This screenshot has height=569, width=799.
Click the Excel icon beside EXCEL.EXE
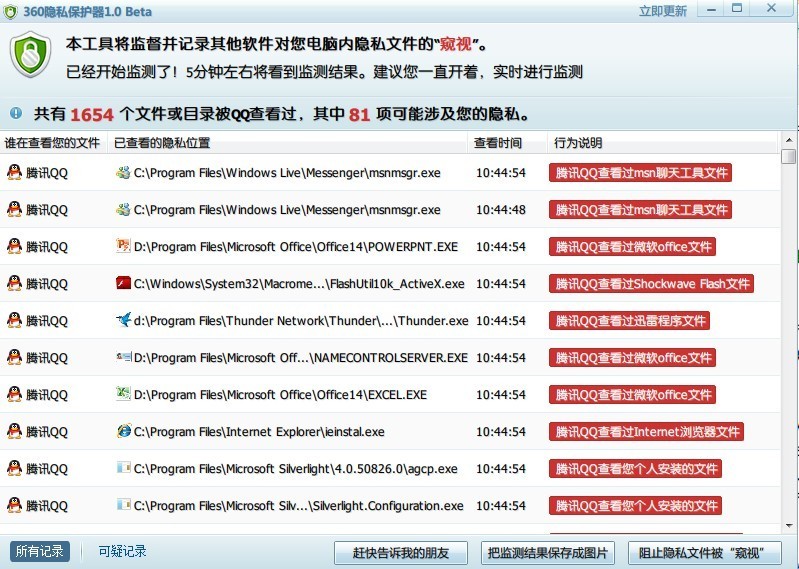[123, 394]
